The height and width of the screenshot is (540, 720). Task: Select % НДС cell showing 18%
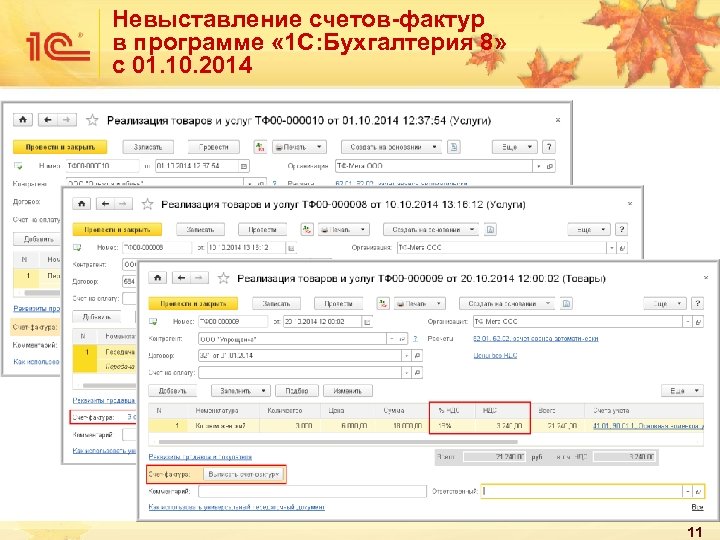point(452,426)
